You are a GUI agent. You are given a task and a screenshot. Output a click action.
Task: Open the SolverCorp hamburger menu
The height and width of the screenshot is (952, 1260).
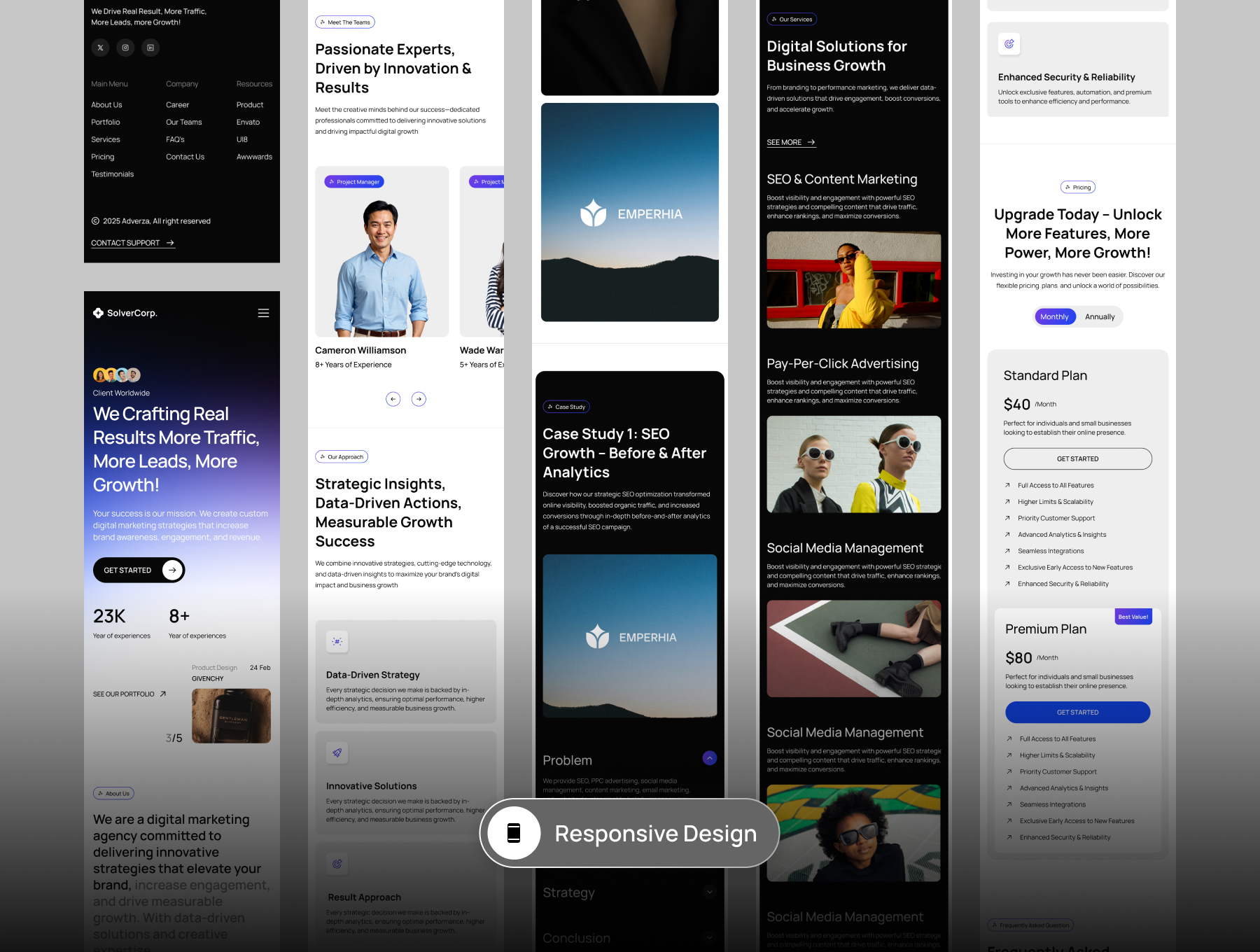(263, 314)
